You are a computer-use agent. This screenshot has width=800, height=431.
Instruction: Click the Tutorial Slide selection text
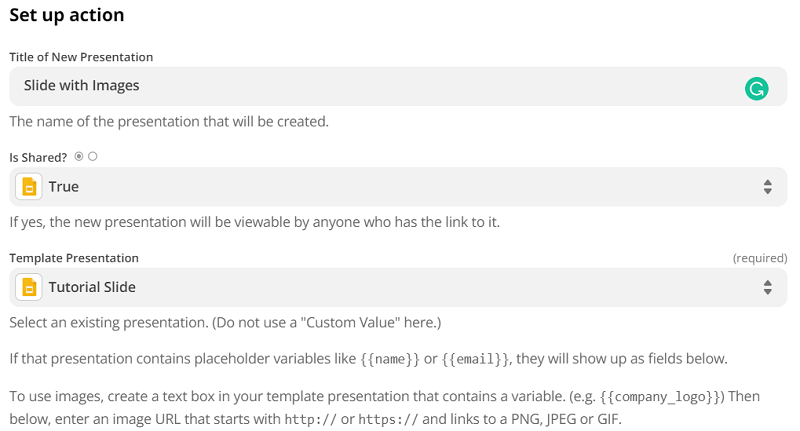[x=92, y=287]
